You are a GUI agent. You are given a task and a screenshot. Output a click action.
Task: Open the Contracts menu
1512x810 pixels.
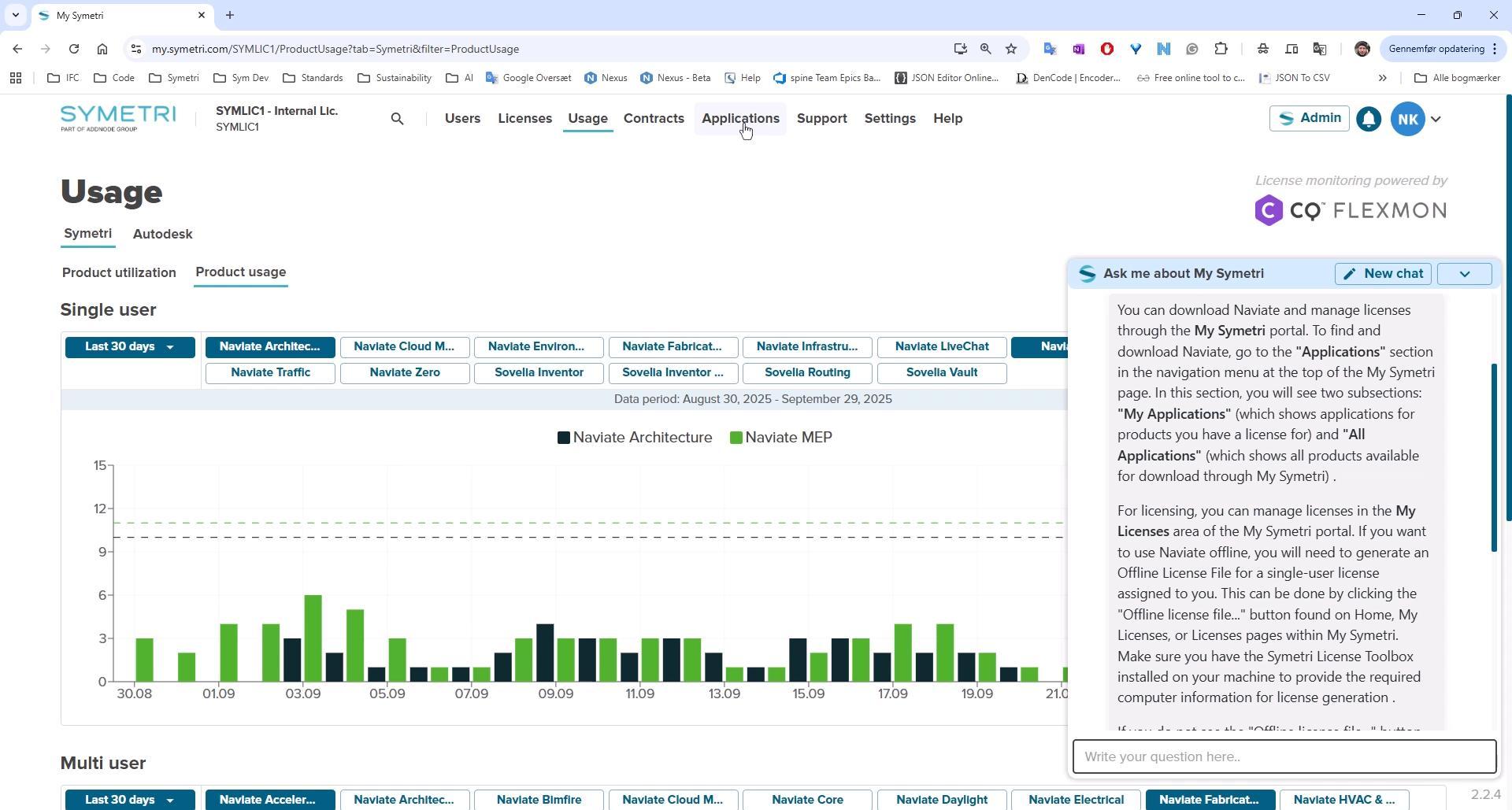(x=654, y=119)
